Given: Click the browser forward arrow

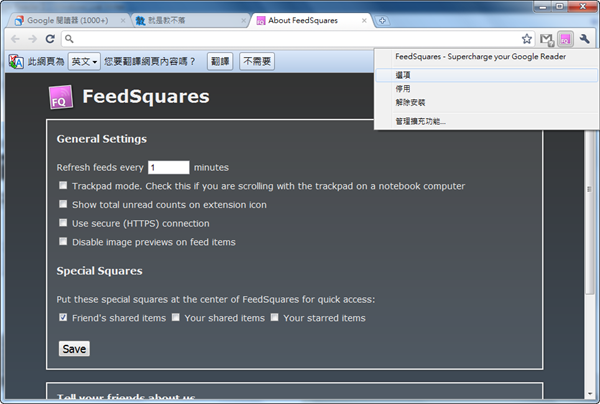Looking at the screenshot, I should pos(33,39).
